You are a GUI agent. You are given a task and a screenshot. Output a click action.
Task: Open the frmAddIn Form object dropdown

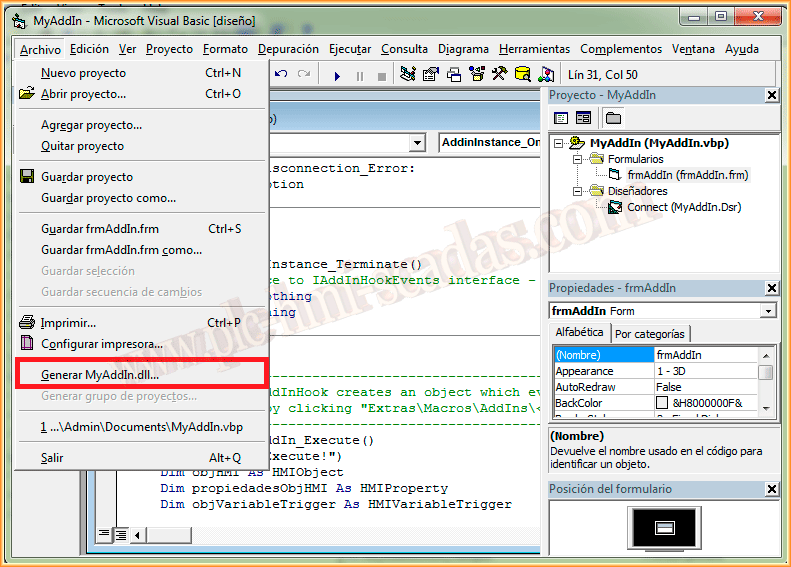coord(768,311)
